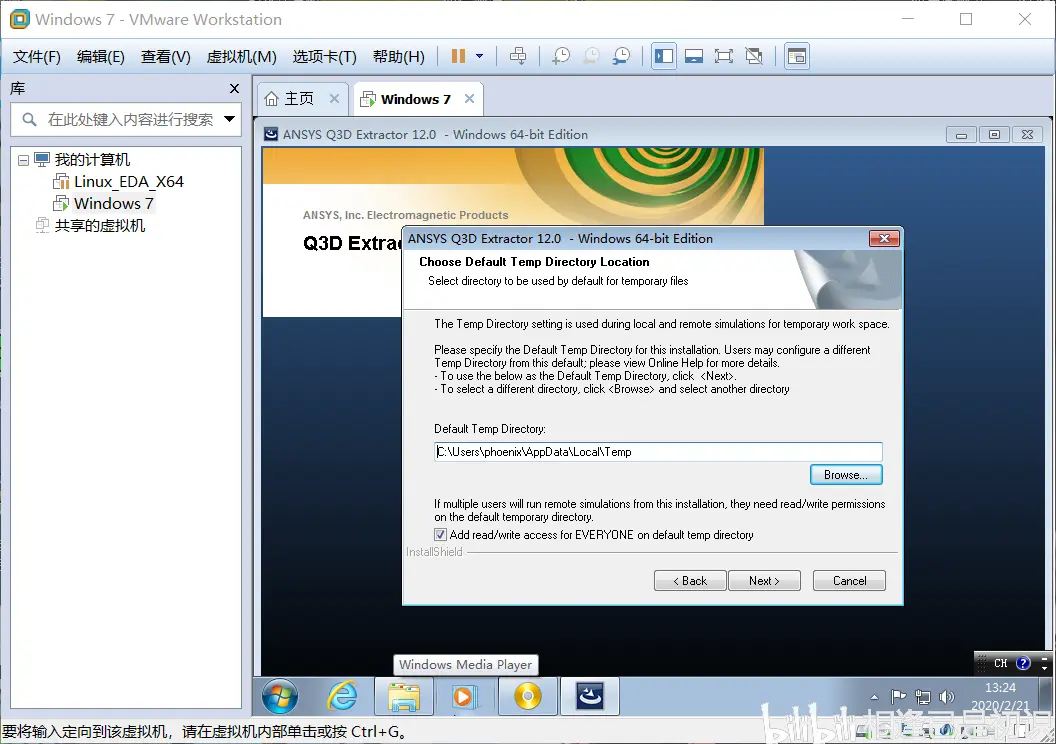Viewport: 1056px width, 744px height.
Task: Collapse the 我的计算机 tree node
Action: coord(24,160)
